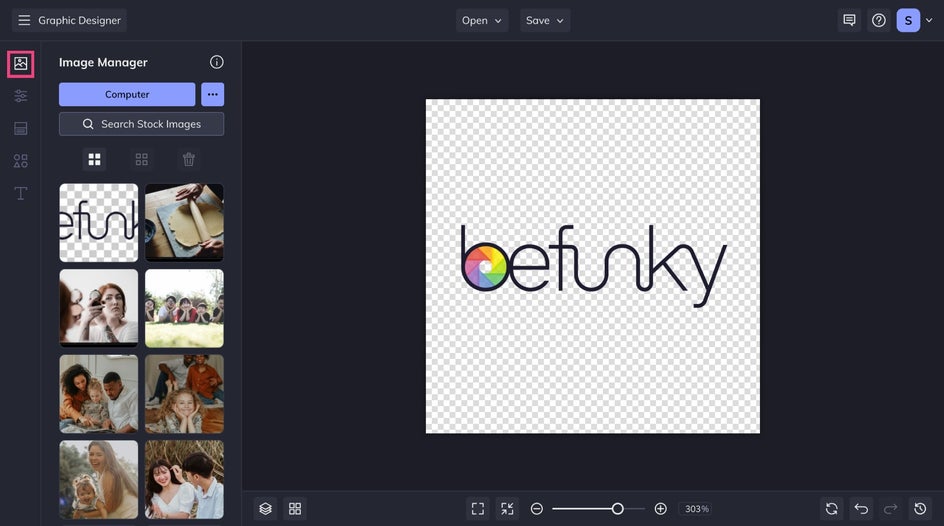944x526 pixels.
Task: Open the edit history icon
Action: point(920,509)
